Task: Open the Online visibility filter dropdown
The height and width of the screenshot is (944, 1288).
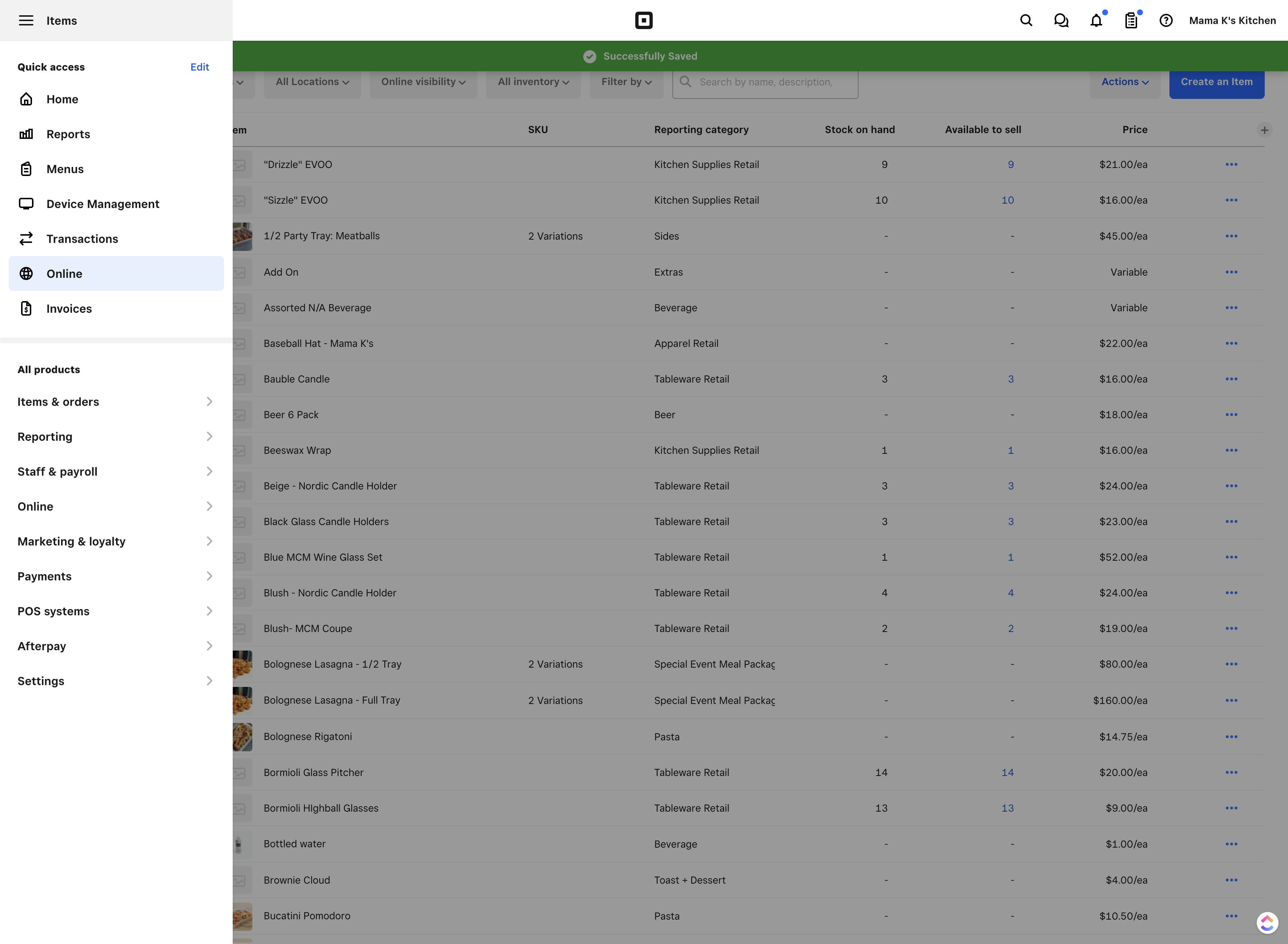Action: (423, 82)
